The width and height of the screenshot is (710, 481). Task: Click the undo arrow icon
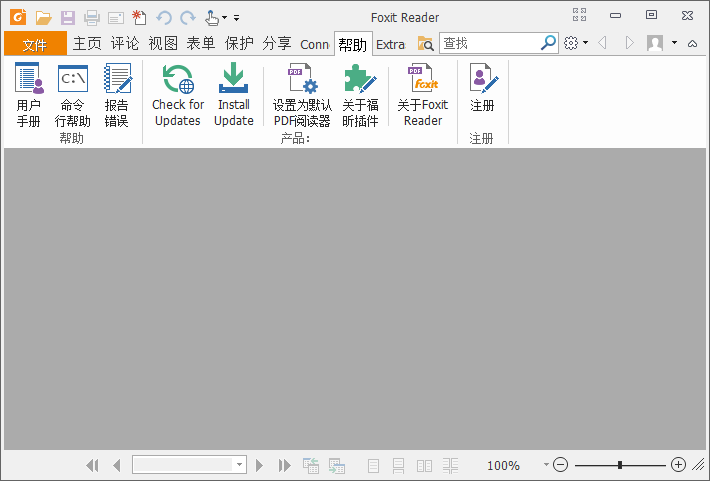pyautogui.click(x=163, y=18)
